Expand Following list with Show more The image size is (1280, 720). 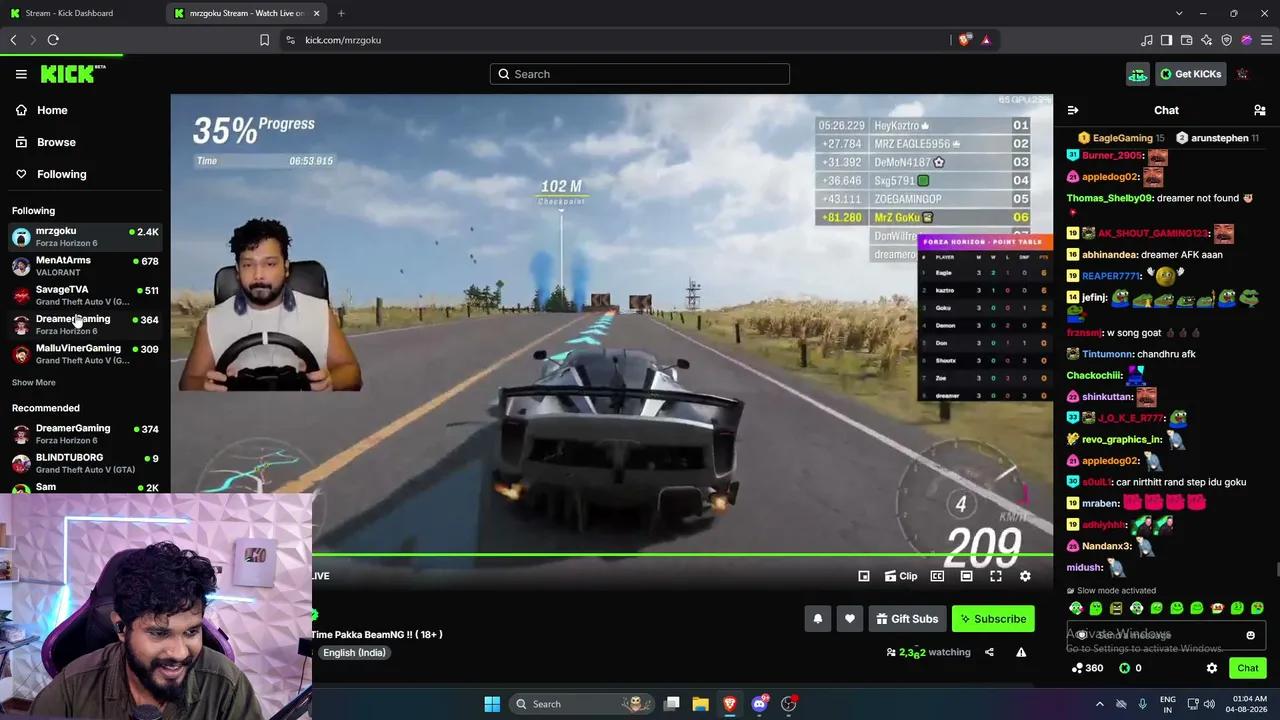coord(33,382)
